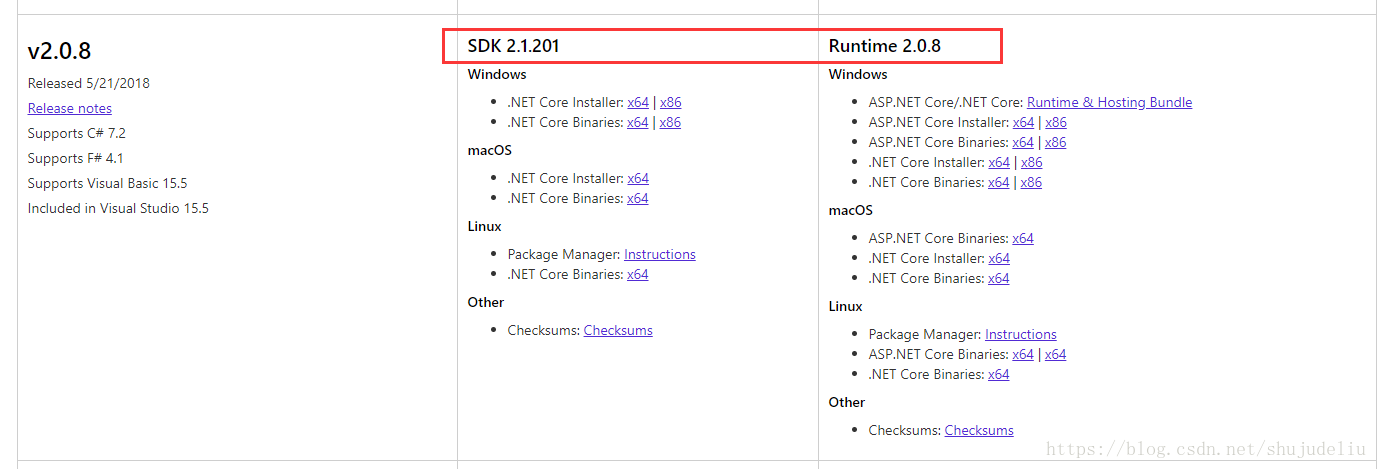This screenshot has width=1377, height=469.
Task: Download SDK Windows .NET Core Installer x64
Action: (x=638, y=102)
